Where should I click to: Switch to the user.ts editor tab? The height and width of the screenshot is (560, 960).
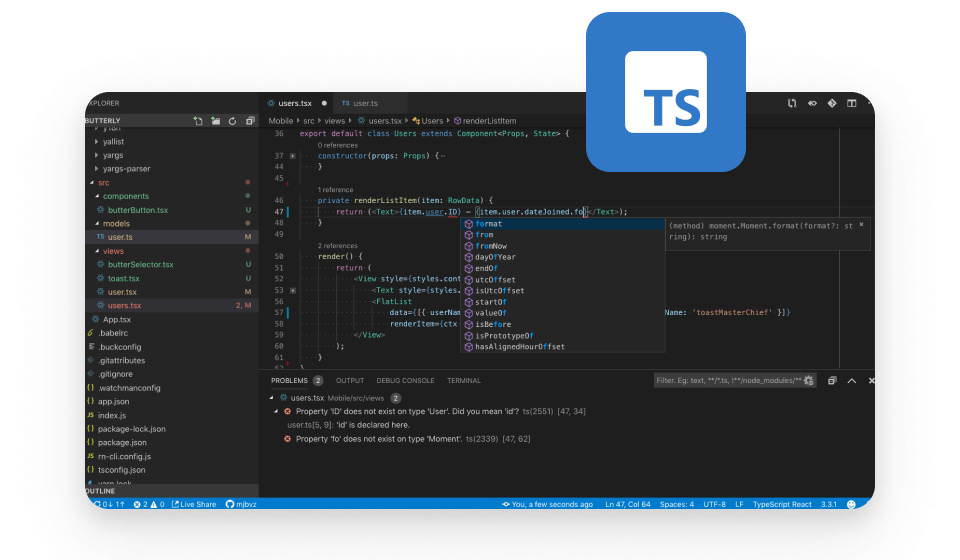click(361, 103)
